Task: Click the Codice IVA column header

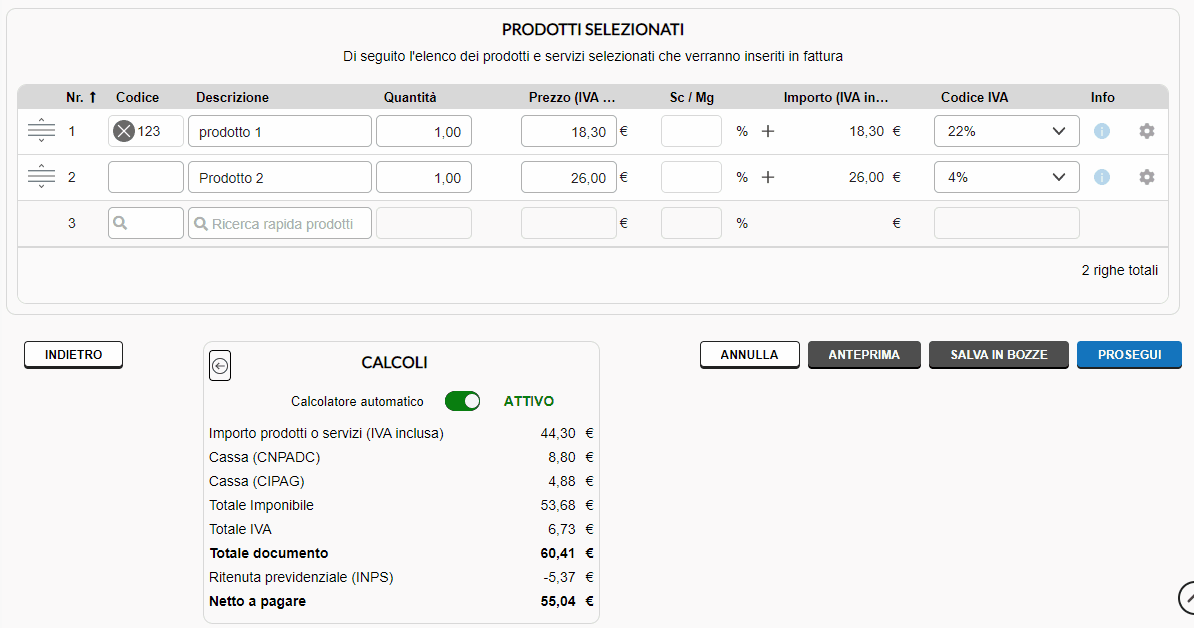Action: (974, 97)
